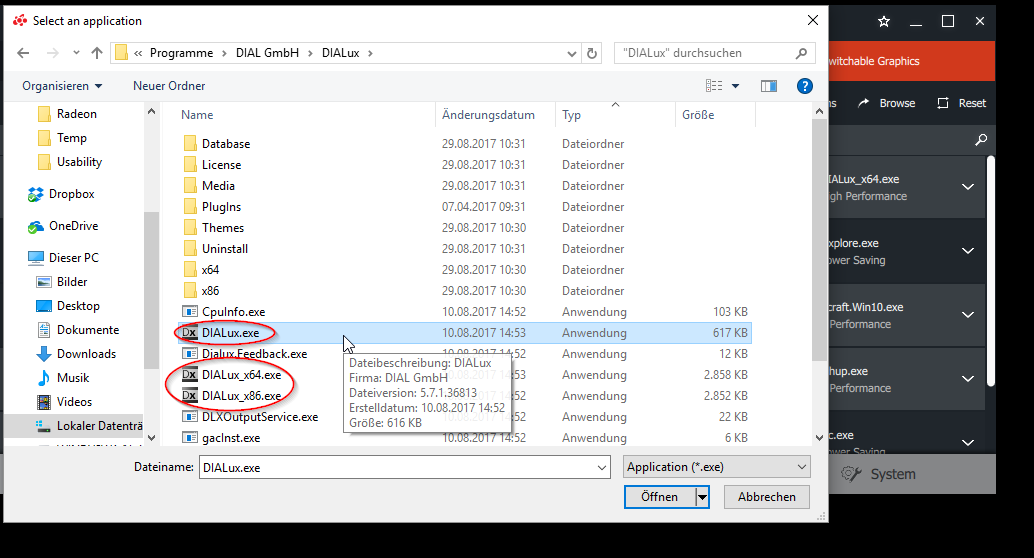The image size is (1034, 558).
Task: Toggle the preview pane
Action: pyautogui.click(x=769, y=86)
